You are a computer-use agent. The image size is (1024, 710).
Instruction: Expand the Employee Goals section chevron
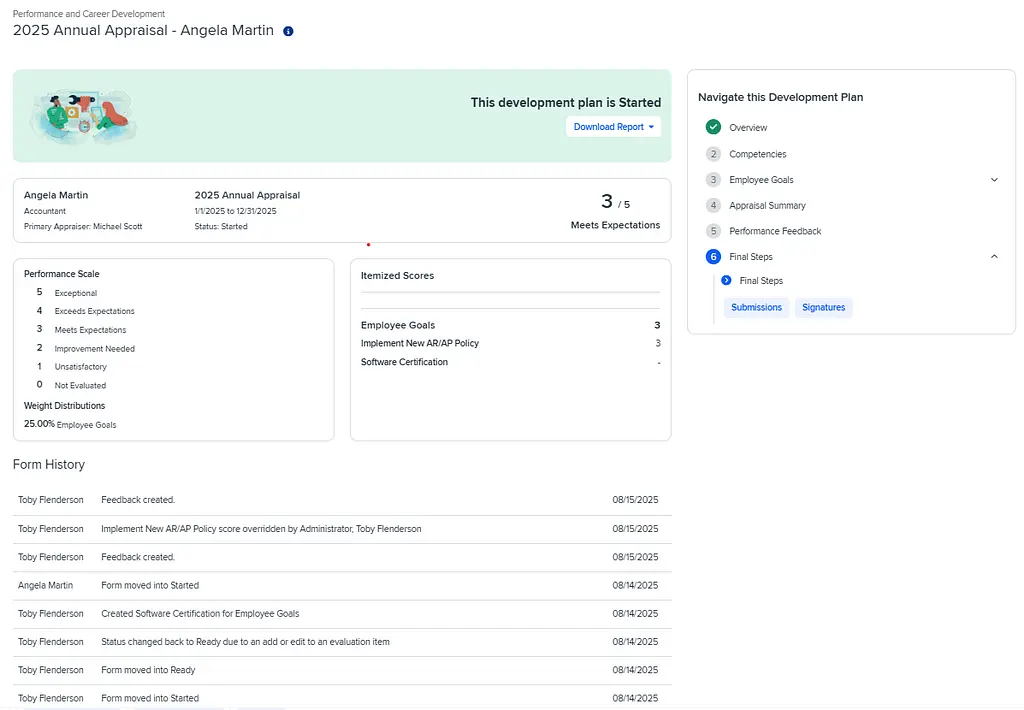coord(994,180)
